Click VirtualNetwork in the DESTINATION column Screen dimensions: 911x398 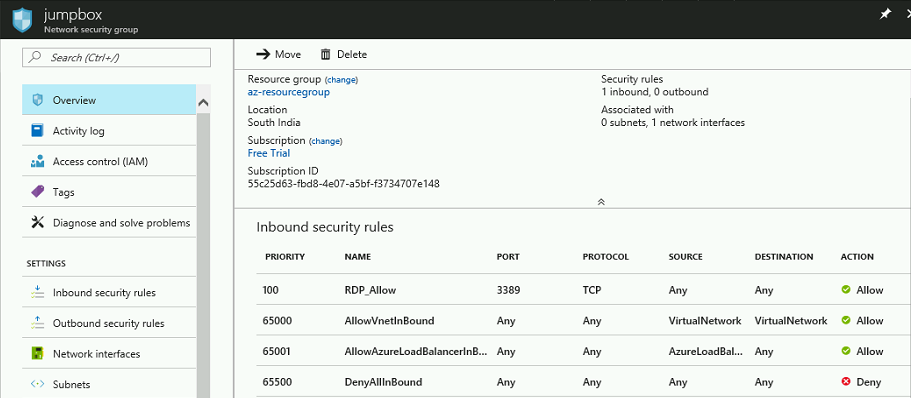coord(791,321)
